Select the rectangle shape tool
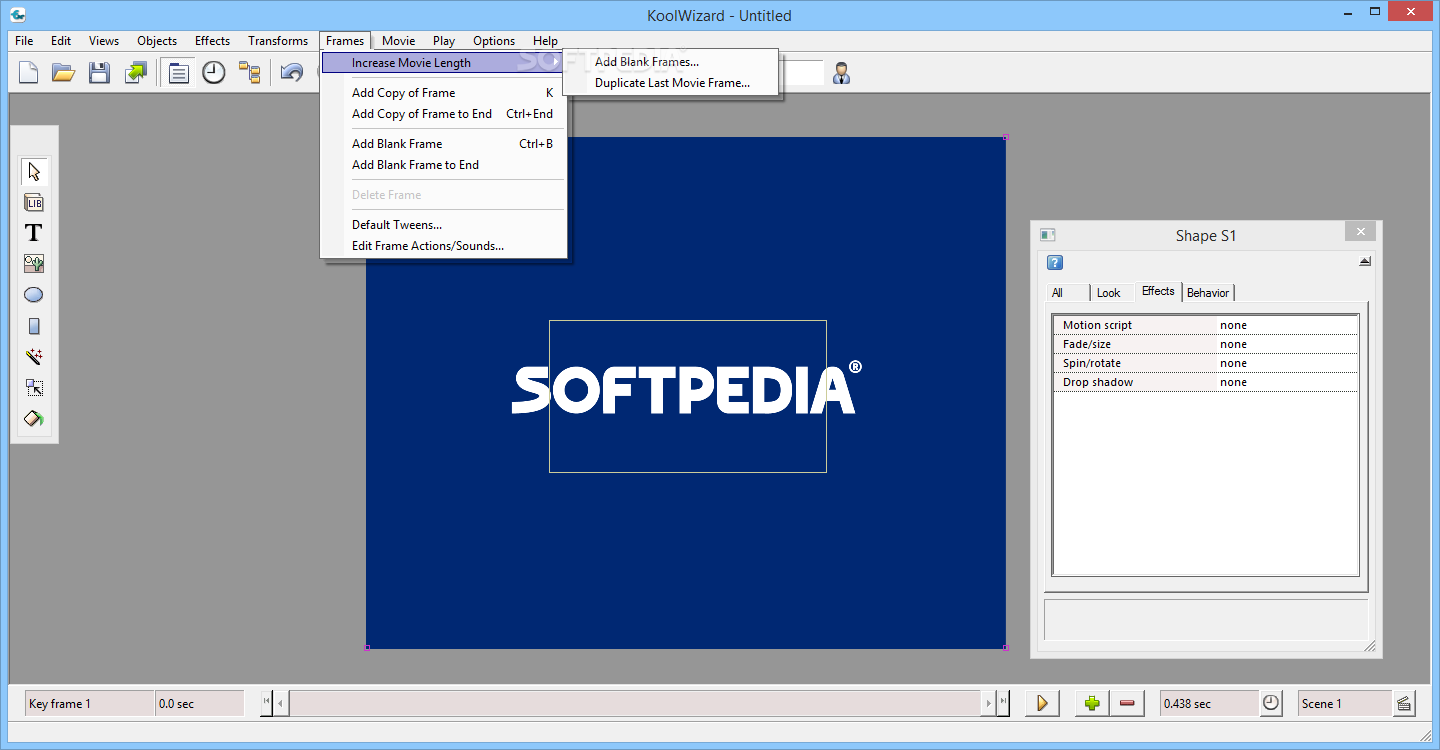The image size is (1440, 750). tap(34, 326)
